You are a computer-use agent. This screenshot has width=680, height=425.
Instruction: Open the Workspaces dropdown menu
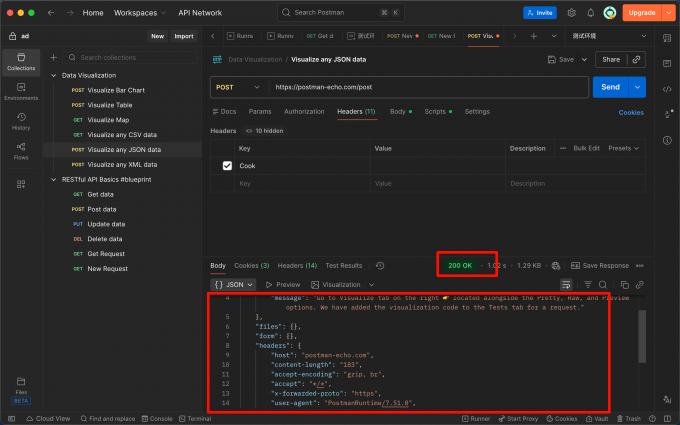[x=140, y=13]
